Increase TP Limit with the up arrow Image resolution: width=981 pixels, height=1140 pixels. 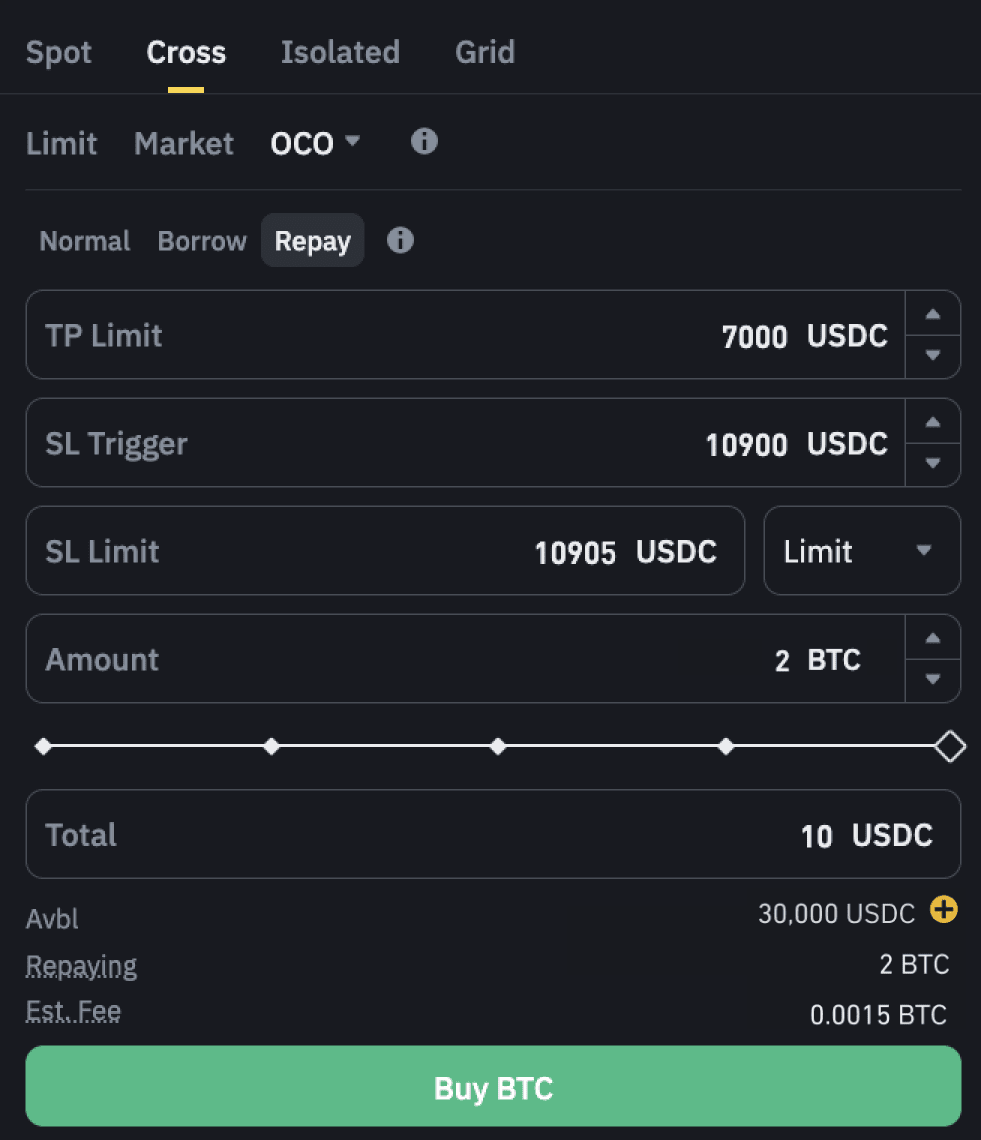tap(933, 314)
